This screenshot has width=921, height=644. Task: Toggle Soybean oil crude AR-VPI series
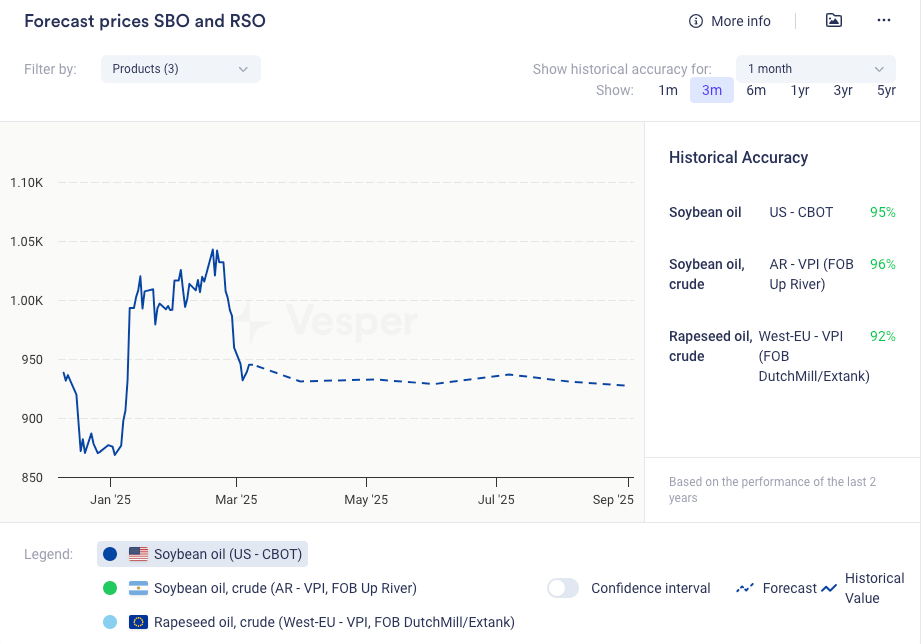pos(285,588)
